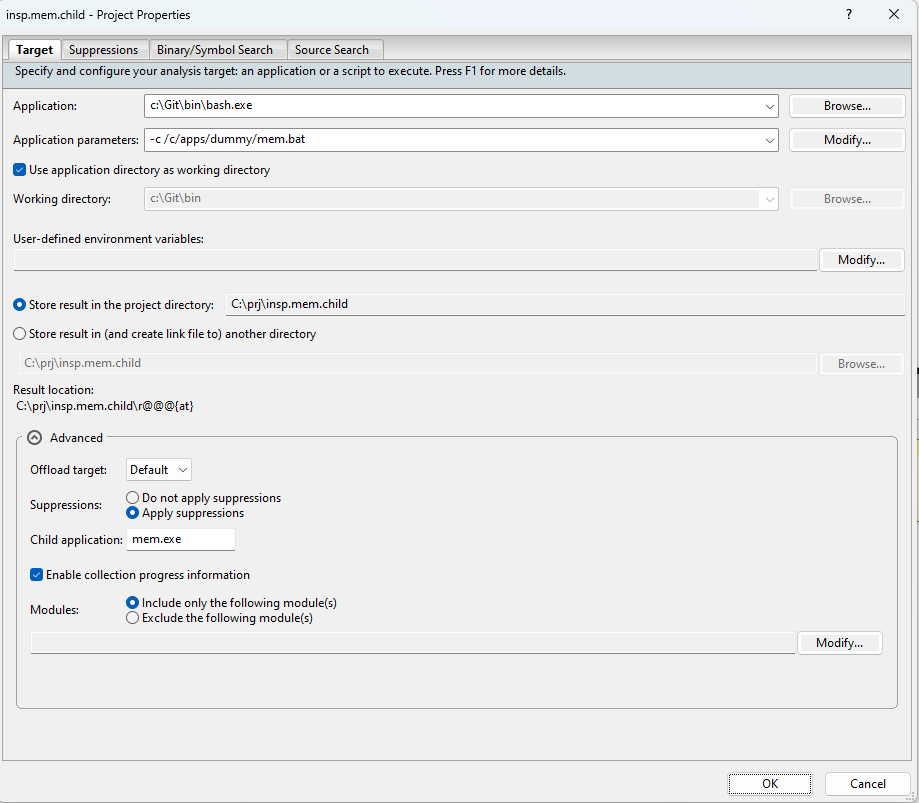Go to the Source Search tab
The height and width of the screenshot is (803, 919).
coord(332,50)
